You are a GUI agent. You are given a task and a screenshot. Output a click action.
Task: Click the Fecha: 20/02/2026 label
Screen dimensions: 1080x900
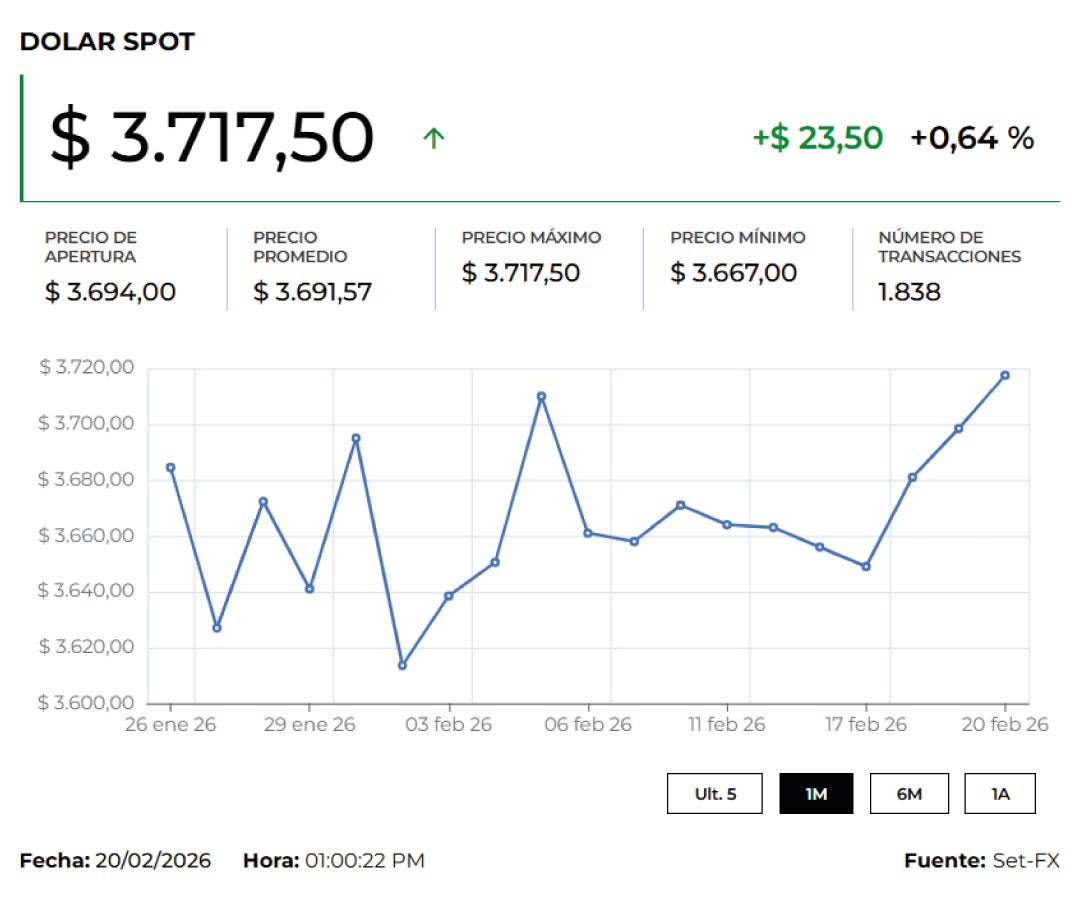(x=118, y=860)
